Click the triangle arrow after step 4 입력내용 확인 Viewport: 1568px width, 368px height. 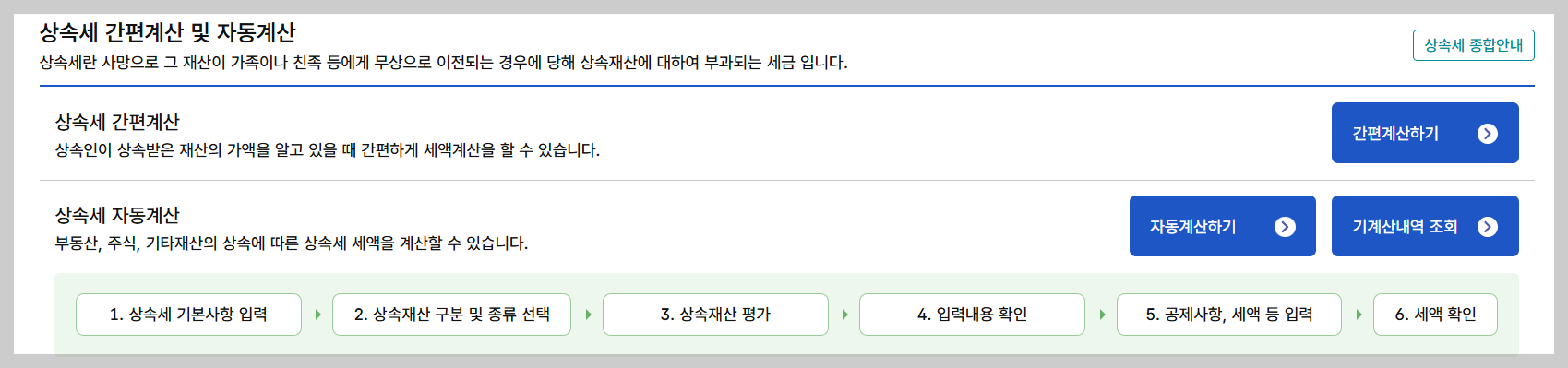click(1102, 315)
